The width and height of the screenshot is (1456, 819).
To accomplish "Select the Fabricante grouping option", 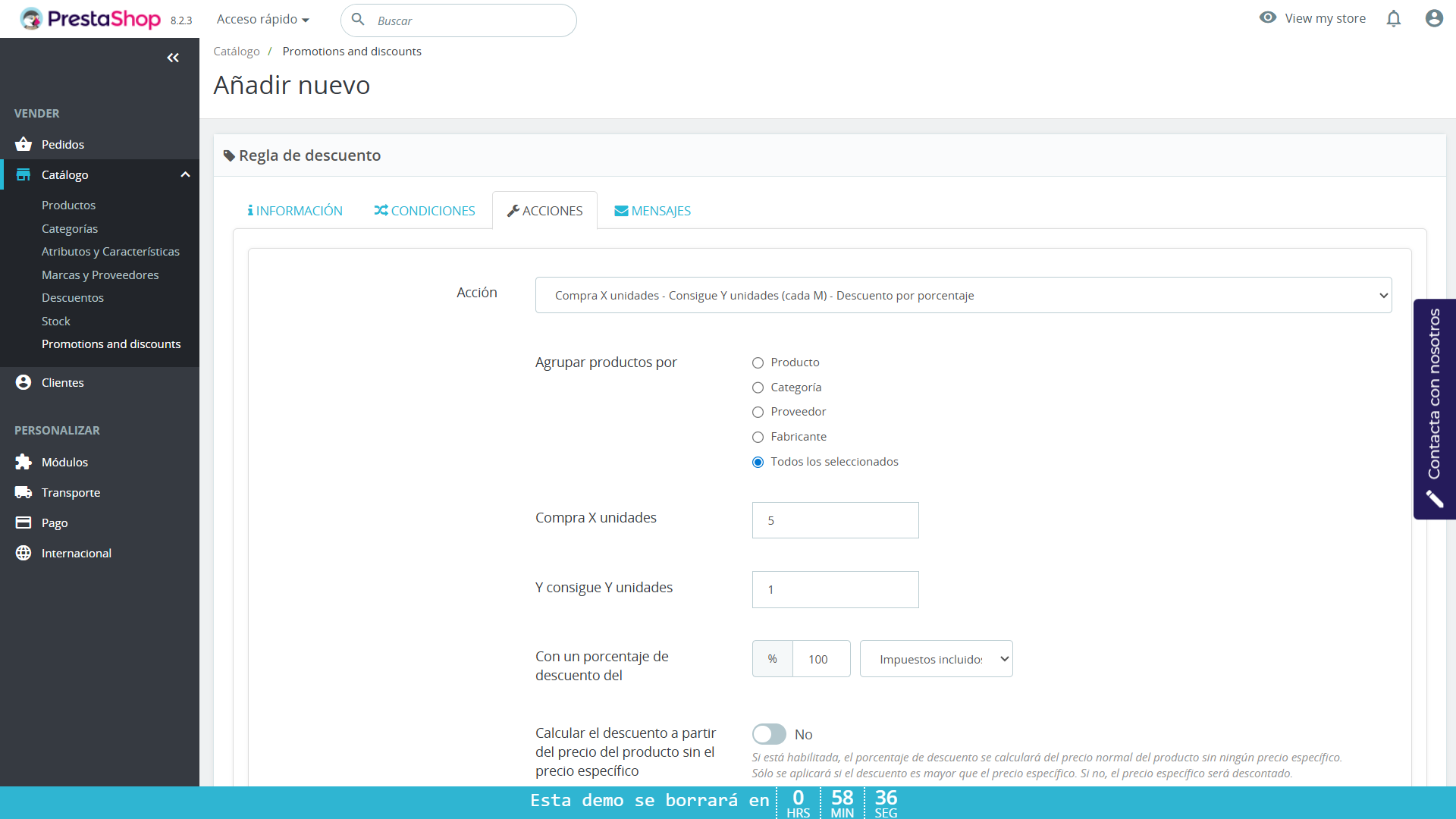I will pyautogui.click(x=758, y=437).
